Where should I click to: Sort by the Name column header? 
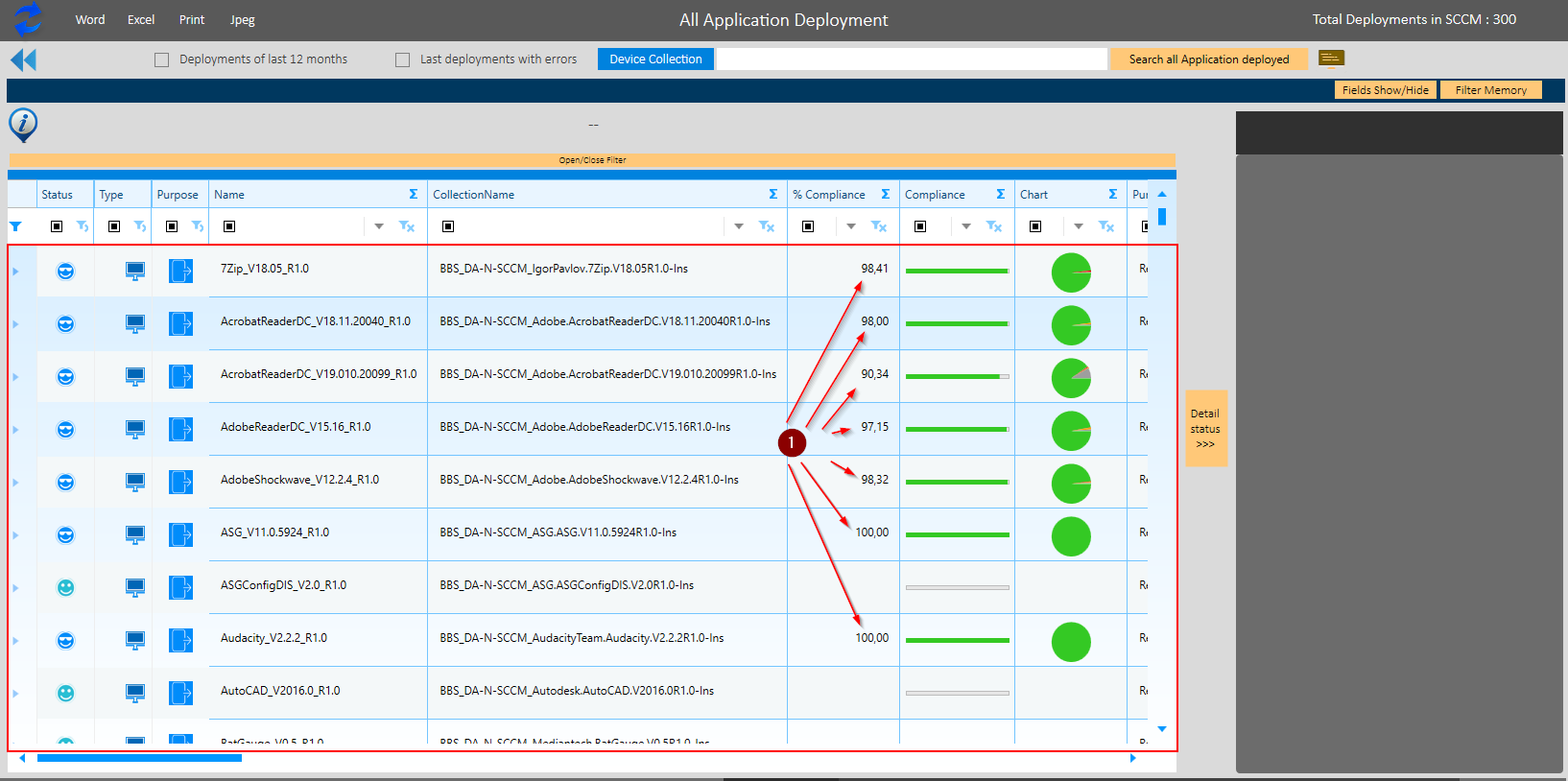click(x=229, y=194)
